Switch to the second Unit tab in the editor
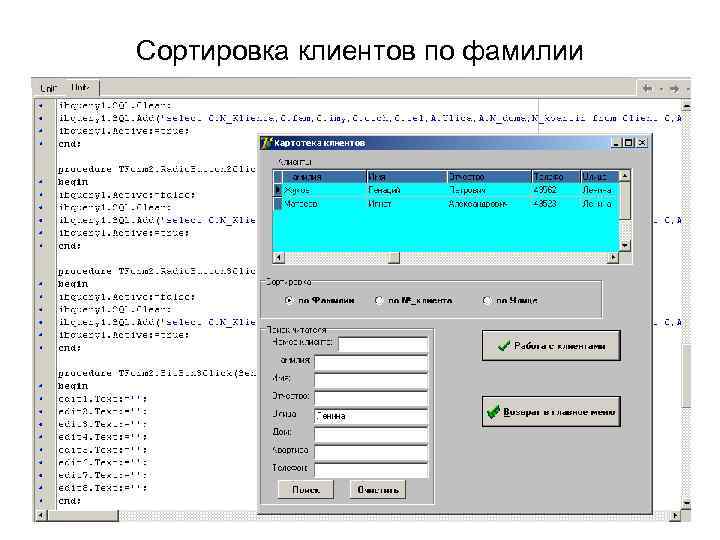 point(80,87)
